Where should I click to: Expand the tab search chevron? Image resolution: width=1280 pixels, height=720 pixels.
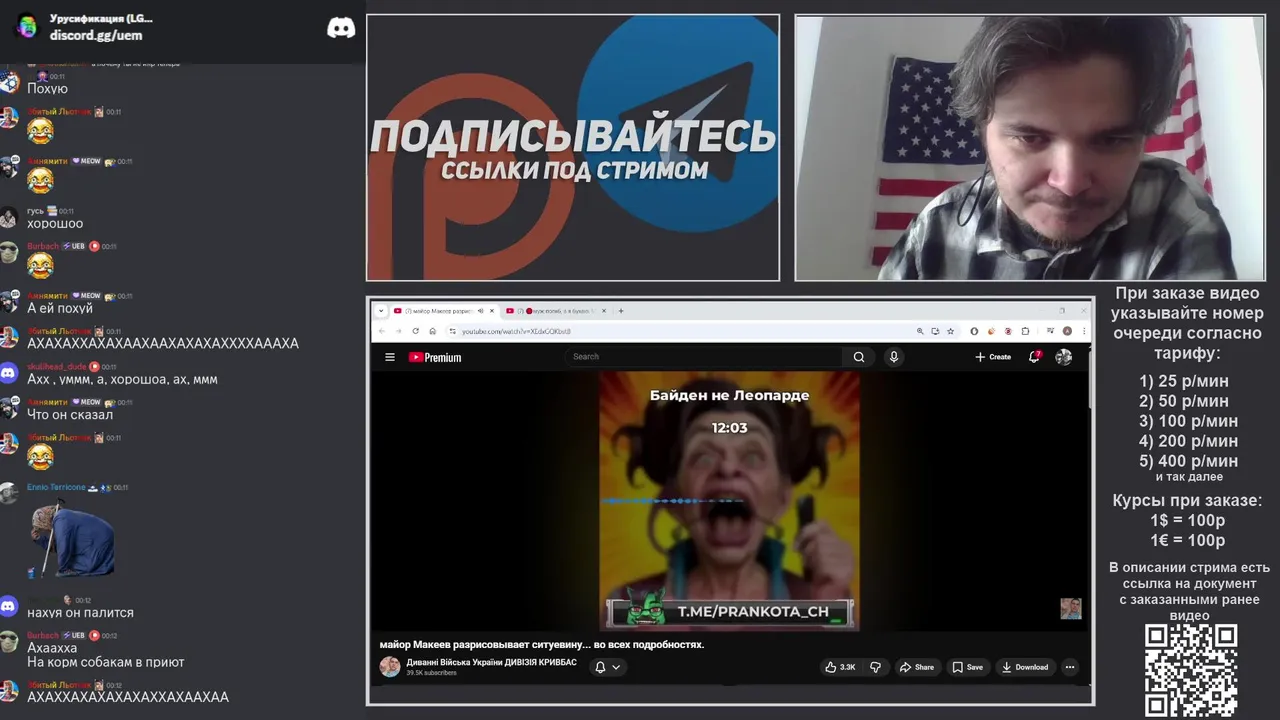point(381,311)
